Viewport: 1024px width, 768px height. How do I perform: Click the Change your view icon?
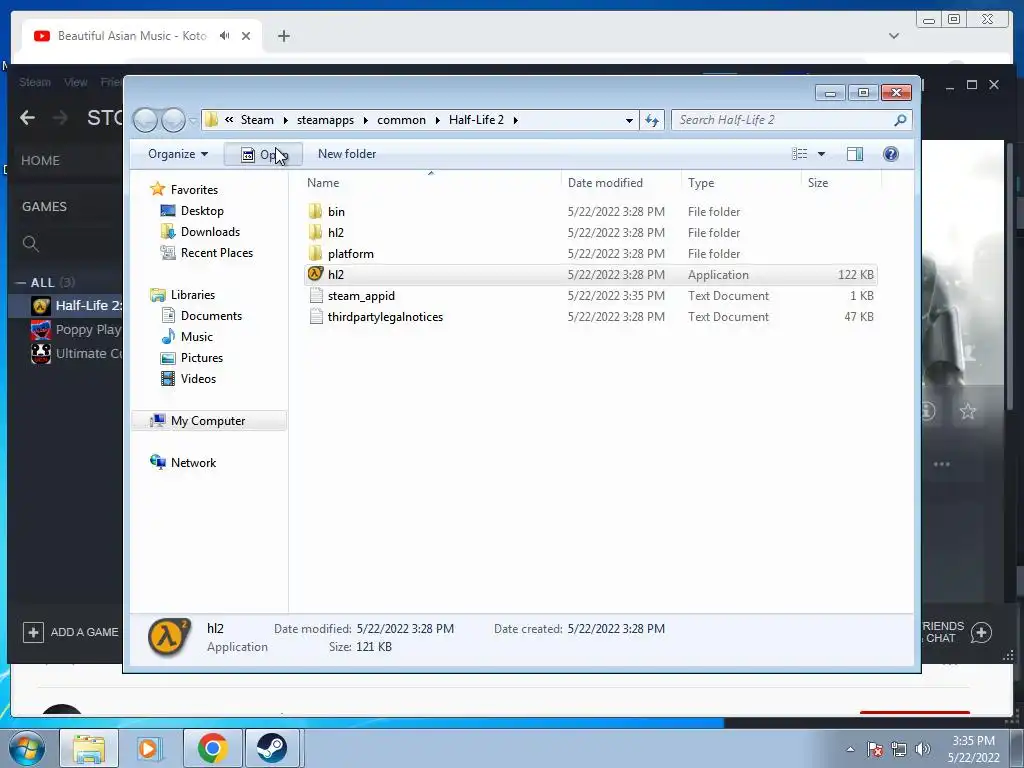click(799, 154)
